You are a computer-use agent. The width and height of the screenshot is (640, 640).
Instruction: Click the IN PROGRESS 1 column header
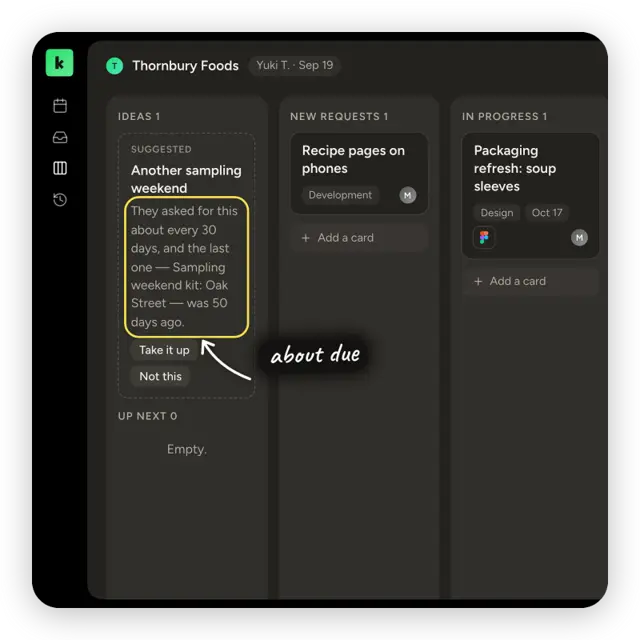click(504, 117)
